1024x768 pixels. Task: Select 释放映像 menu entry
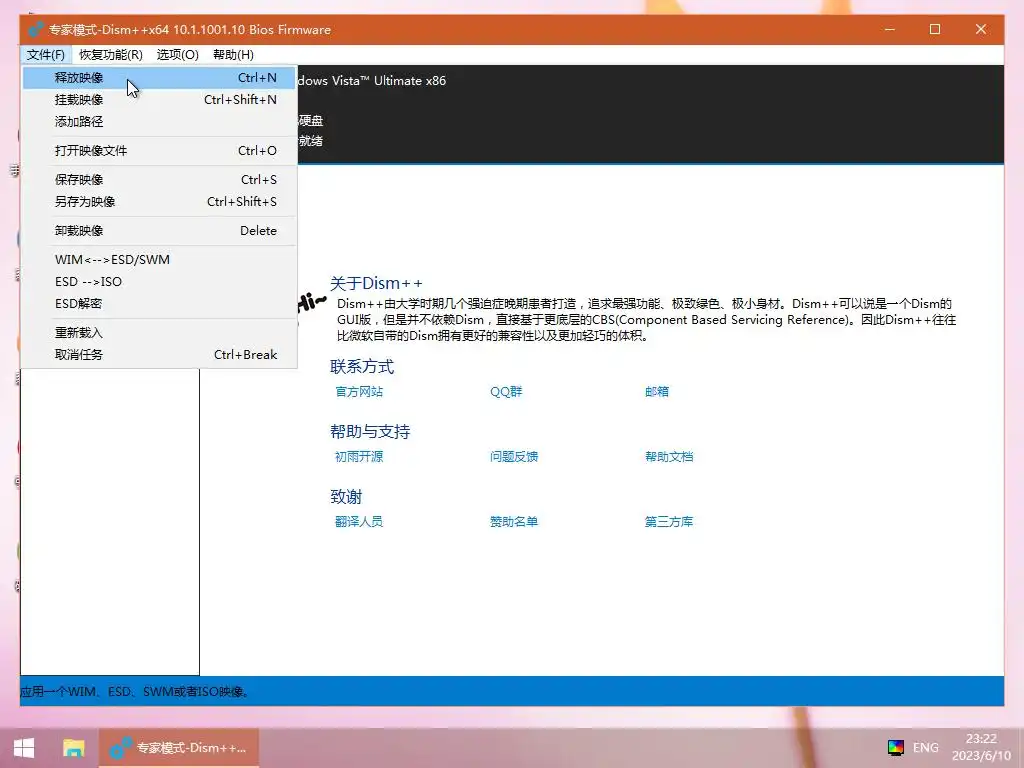pyautogui.click(x=159, y=78)
